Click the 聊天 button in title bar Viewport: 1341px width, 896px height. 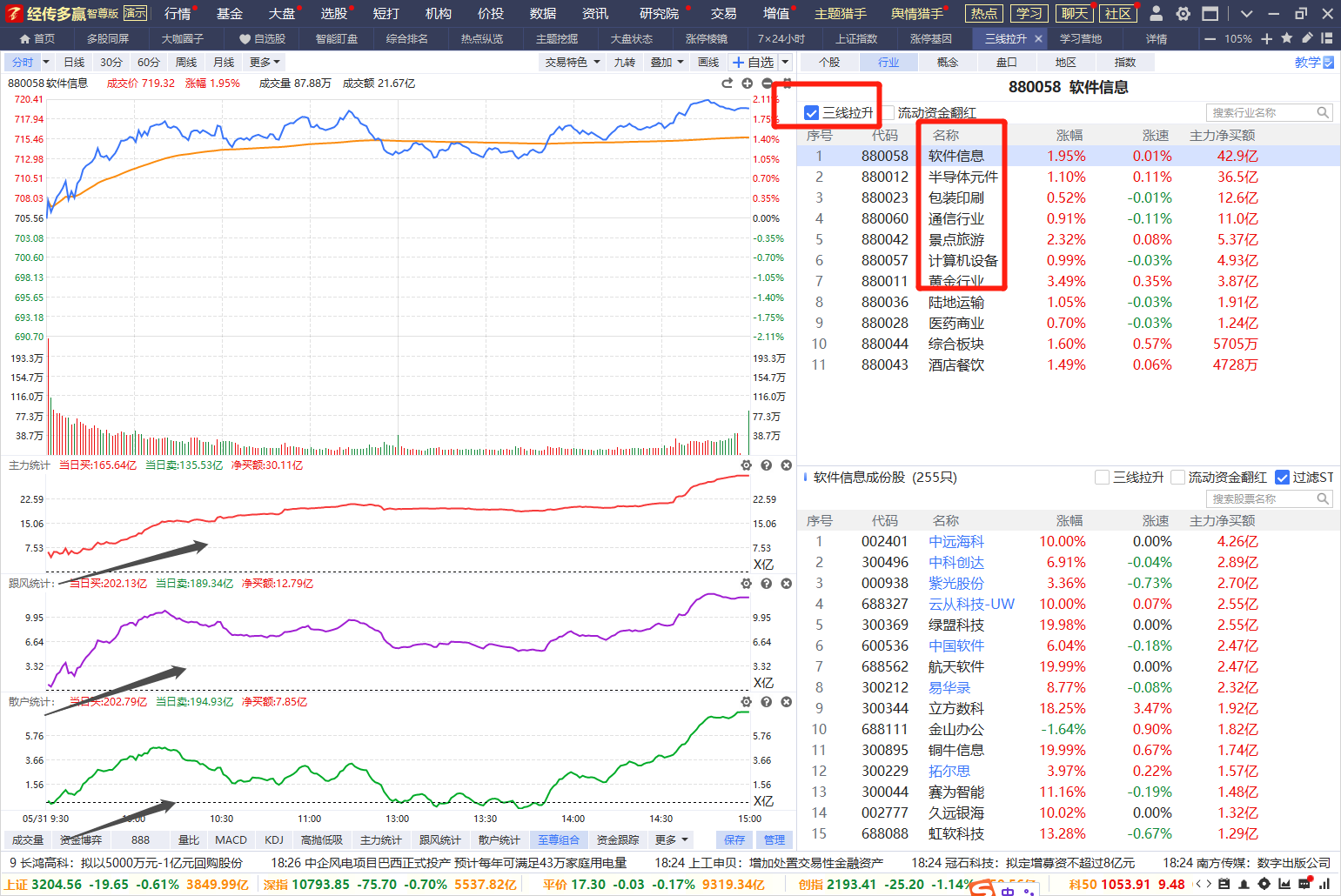point(1075,13)
